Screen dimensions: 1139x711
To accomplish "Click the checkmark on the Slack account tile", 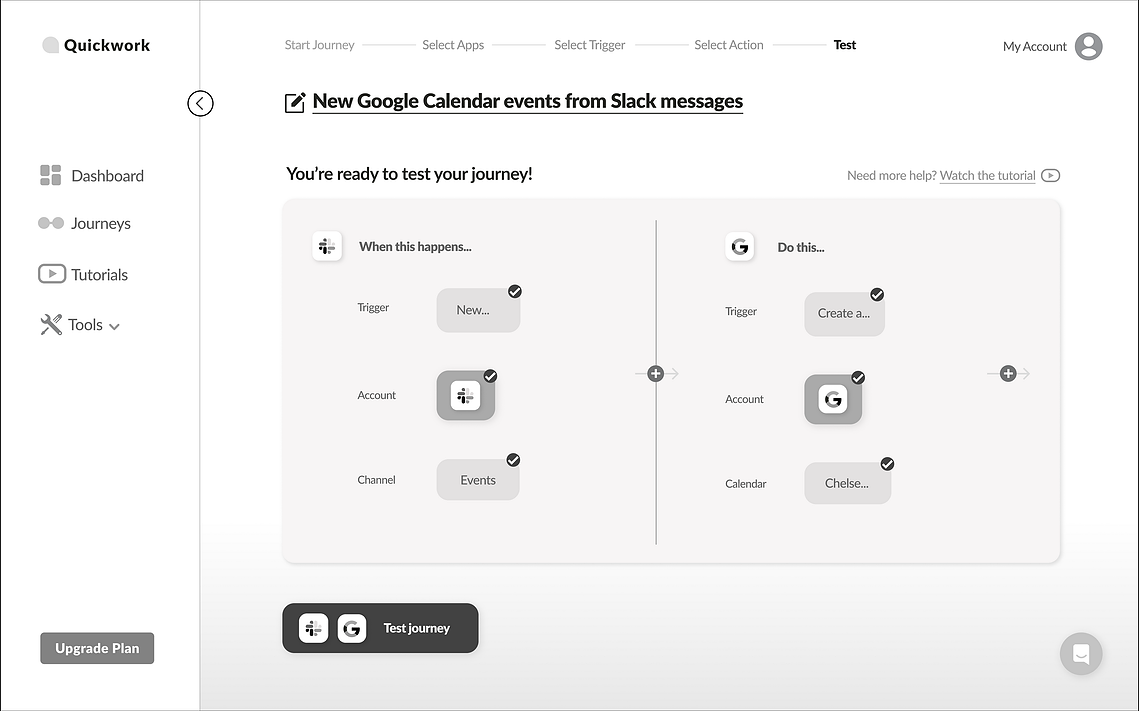I will coord(490,376).
